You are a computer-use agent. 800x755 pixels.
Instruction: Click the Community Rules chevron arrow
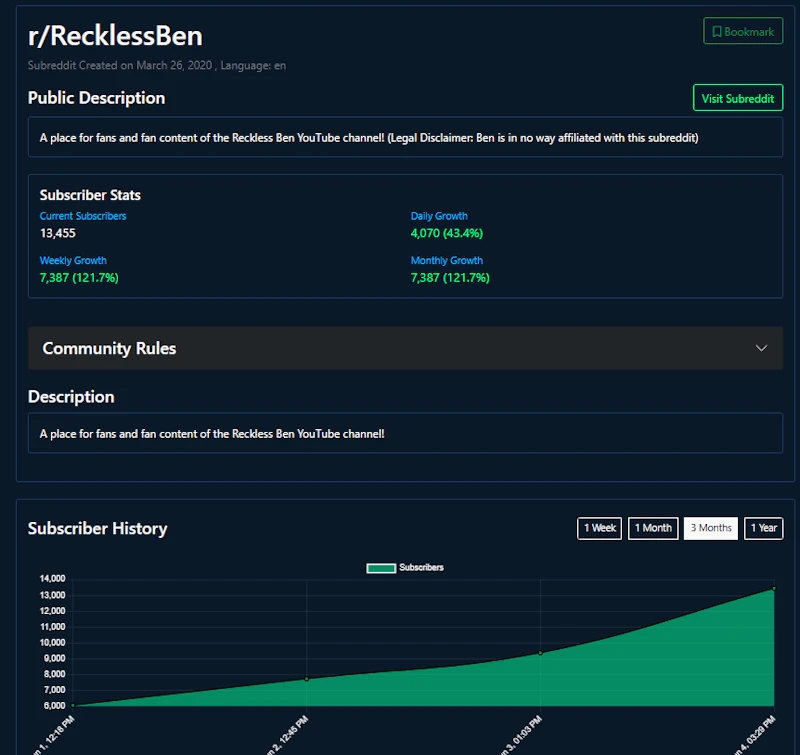click(x=761, y=348)
